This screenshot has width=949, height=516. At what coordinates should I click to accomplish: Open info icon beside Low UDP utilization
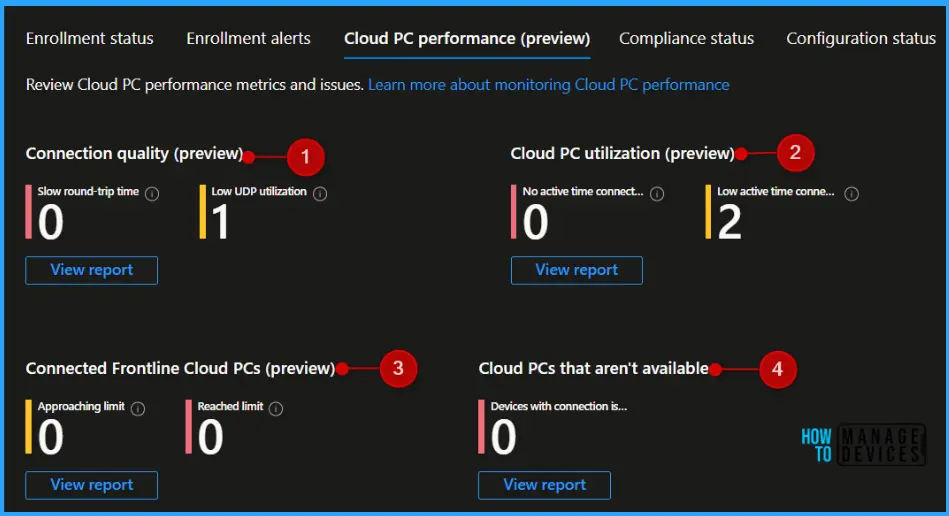point(320,194)
